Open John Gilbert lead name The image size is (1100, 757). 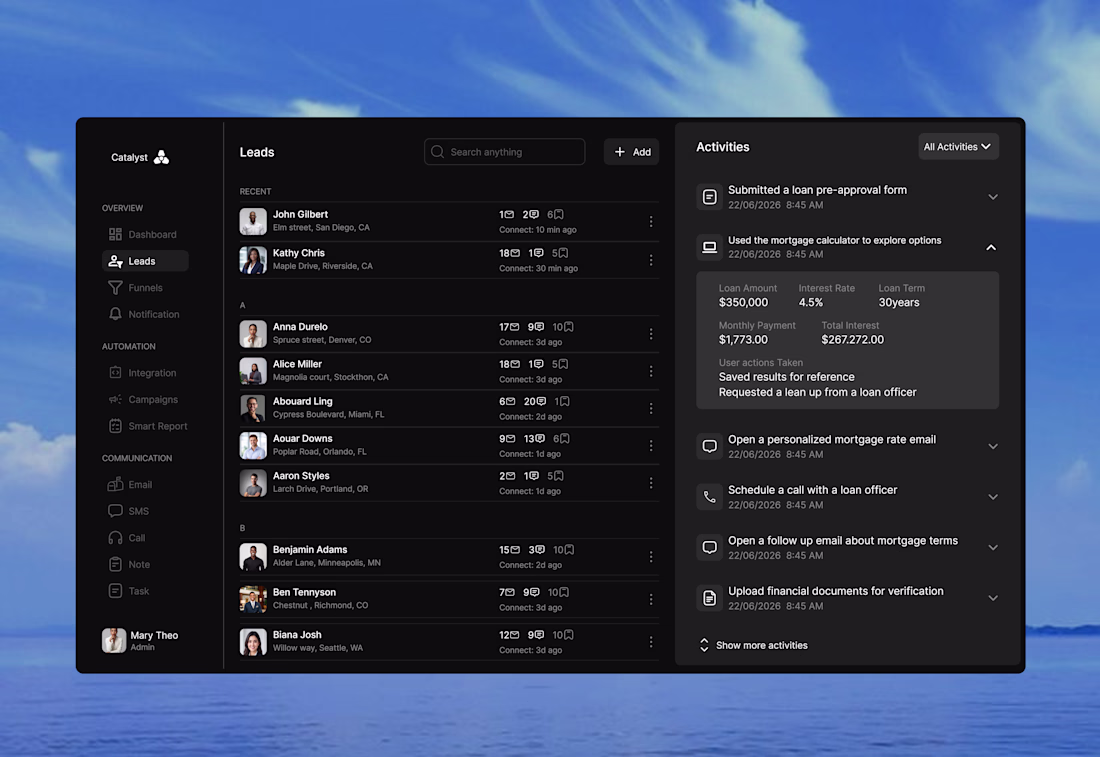tap(300, 214)
